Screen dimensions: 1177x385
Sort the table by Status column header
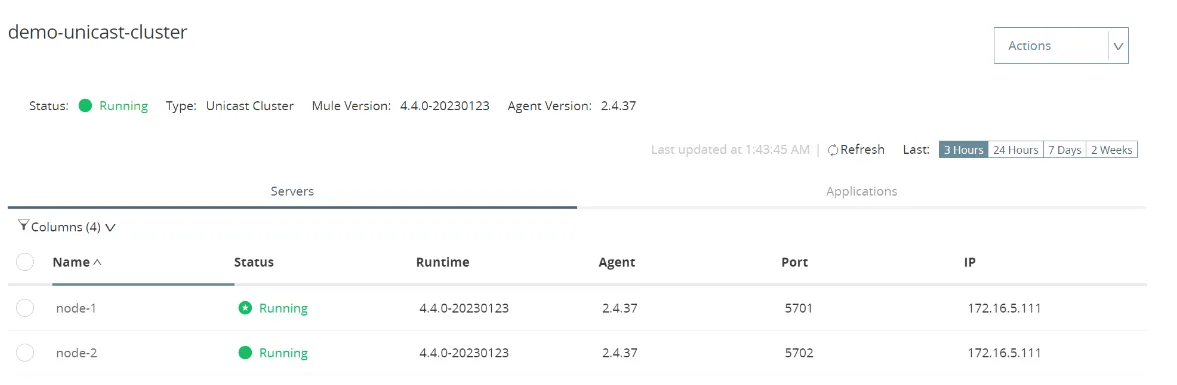(254, 263)
